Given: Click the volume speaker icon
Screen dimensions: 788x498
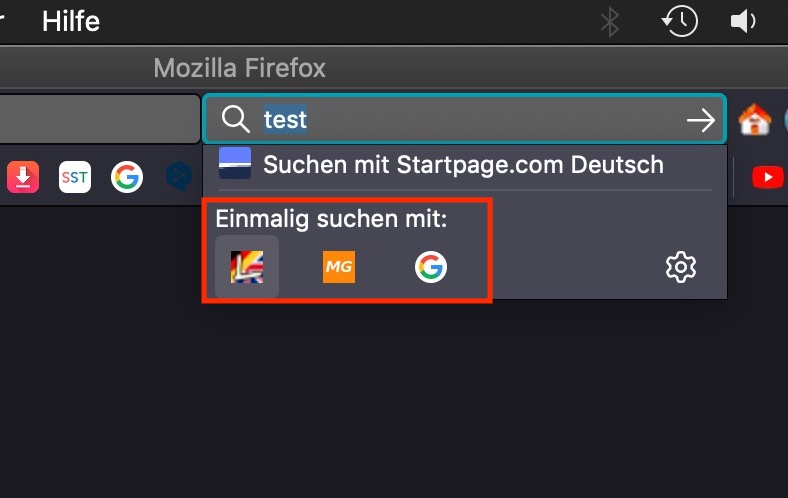Looking at the screenshot, I should pos(743,22).
